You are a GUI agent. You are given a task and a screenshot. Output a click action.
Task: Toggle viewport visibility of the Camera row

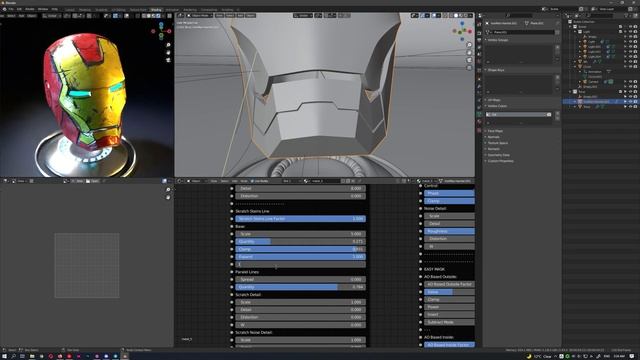[x=631, y=82]
